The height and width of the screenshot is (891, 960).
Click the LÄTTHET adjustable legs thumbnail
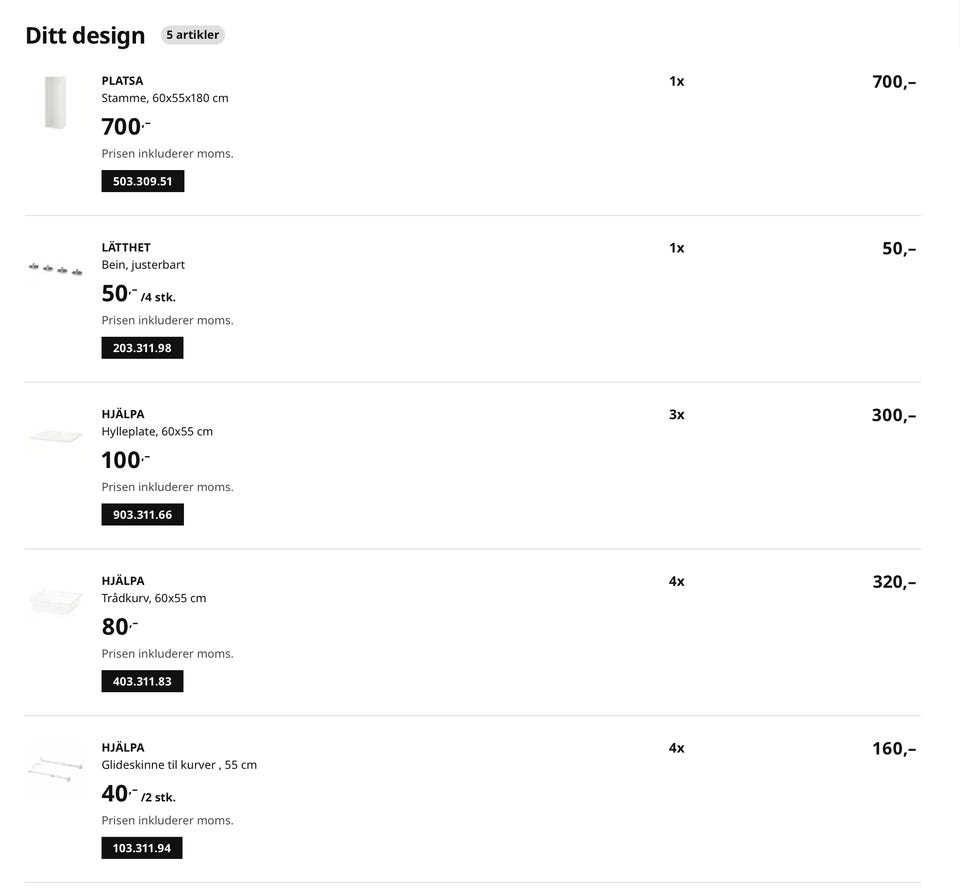coord(55,269)
